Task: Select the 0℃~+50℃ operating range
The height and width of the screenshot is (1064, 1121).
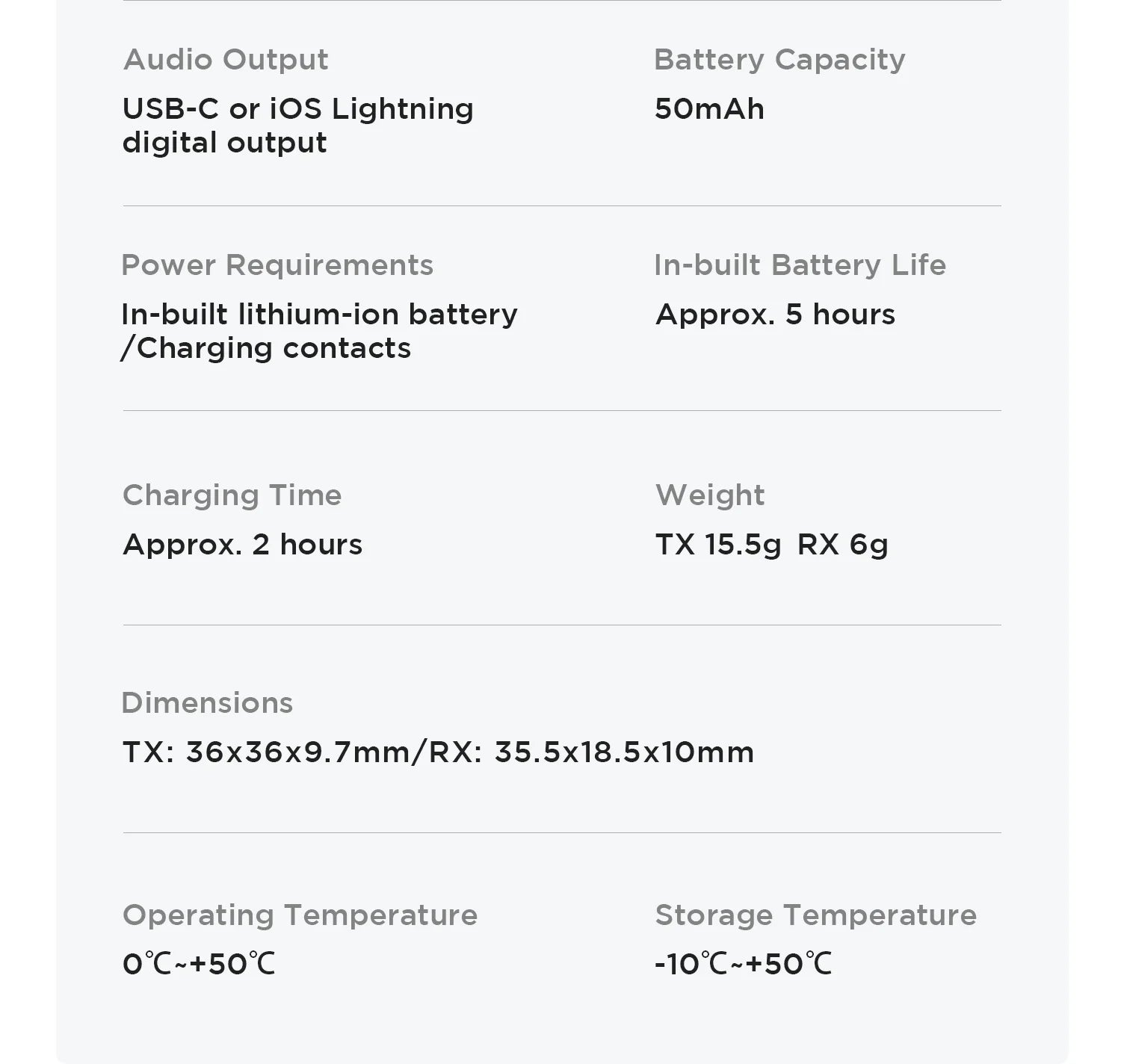Action: (x=199, y=965)
